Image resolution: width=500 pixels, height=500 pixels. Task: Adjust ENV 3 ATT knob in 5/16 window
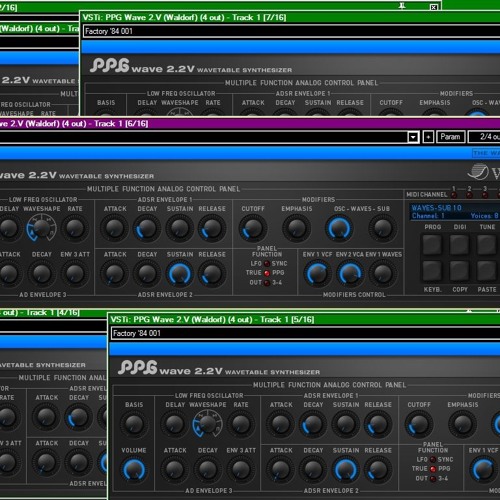tap(241, 469)
